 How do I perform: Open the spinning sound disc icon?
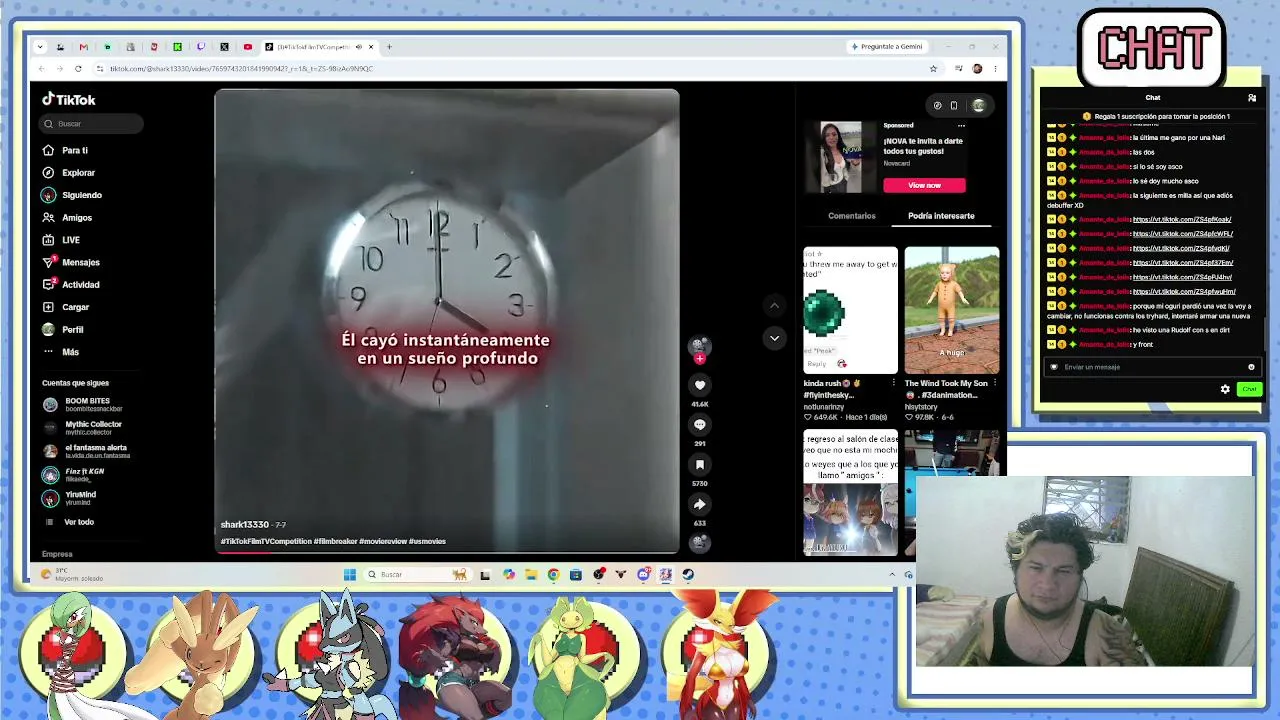coord(700,542)
